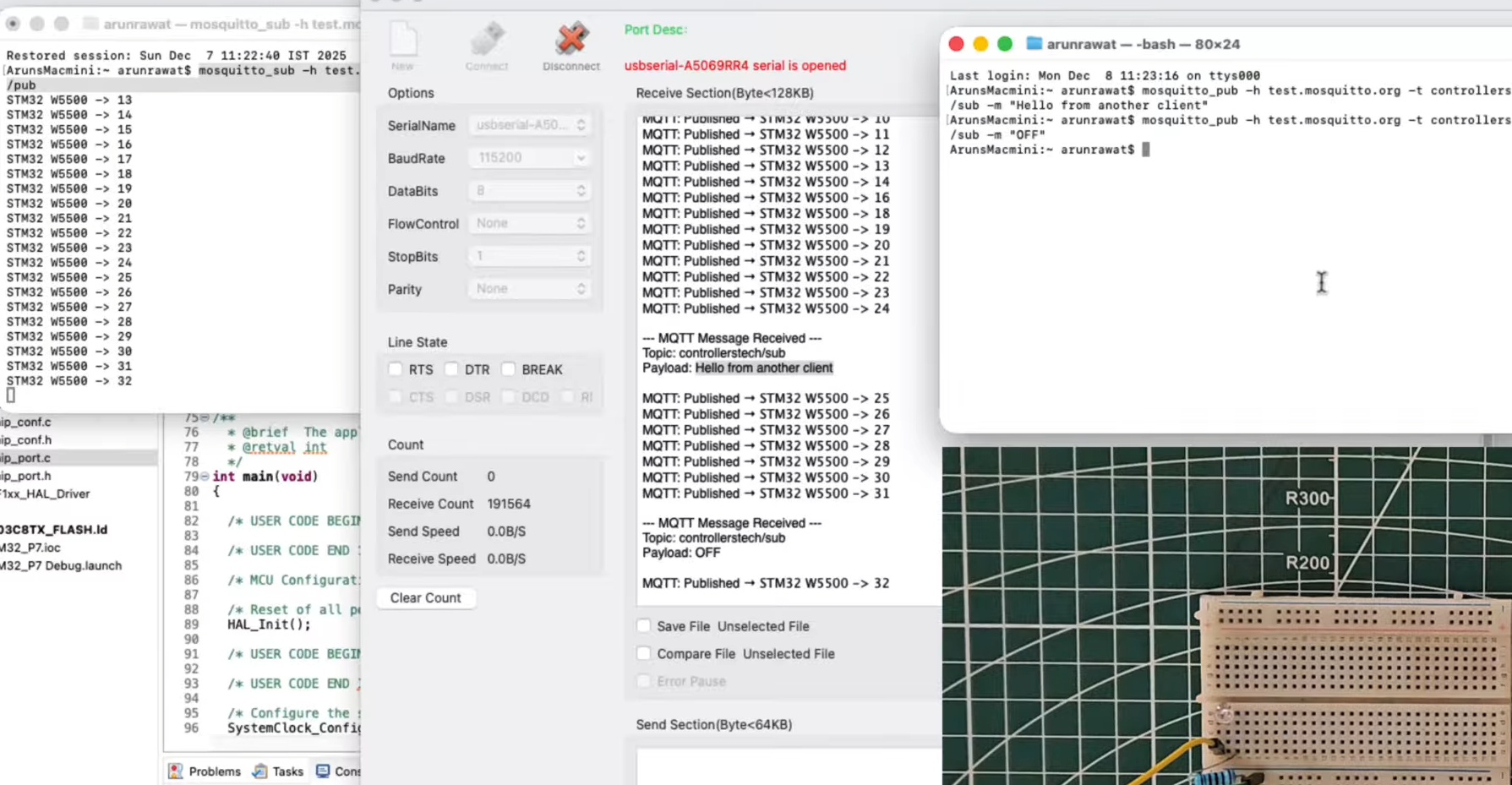1512x785 pixels.
Task: Enable the RTS line state checkbox
Action: click(x=396, y=369)
